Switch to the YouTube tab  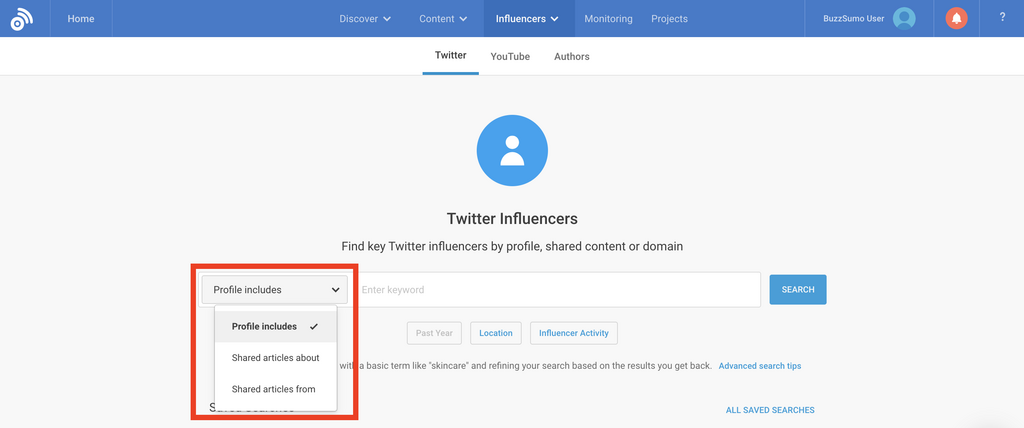510,57
